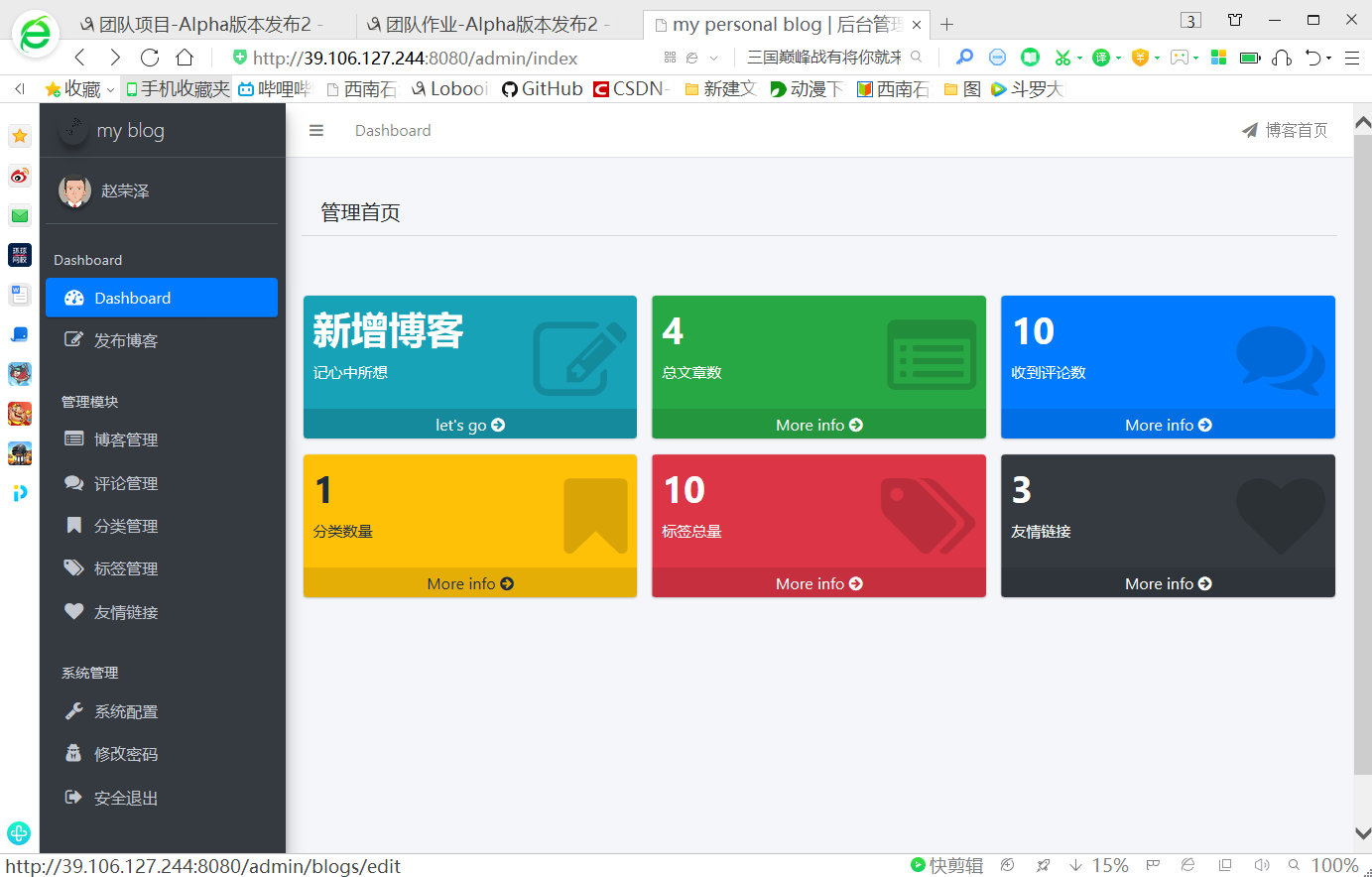
Task: Click the 评论管理 comment bubble icon
Action: 72,483
